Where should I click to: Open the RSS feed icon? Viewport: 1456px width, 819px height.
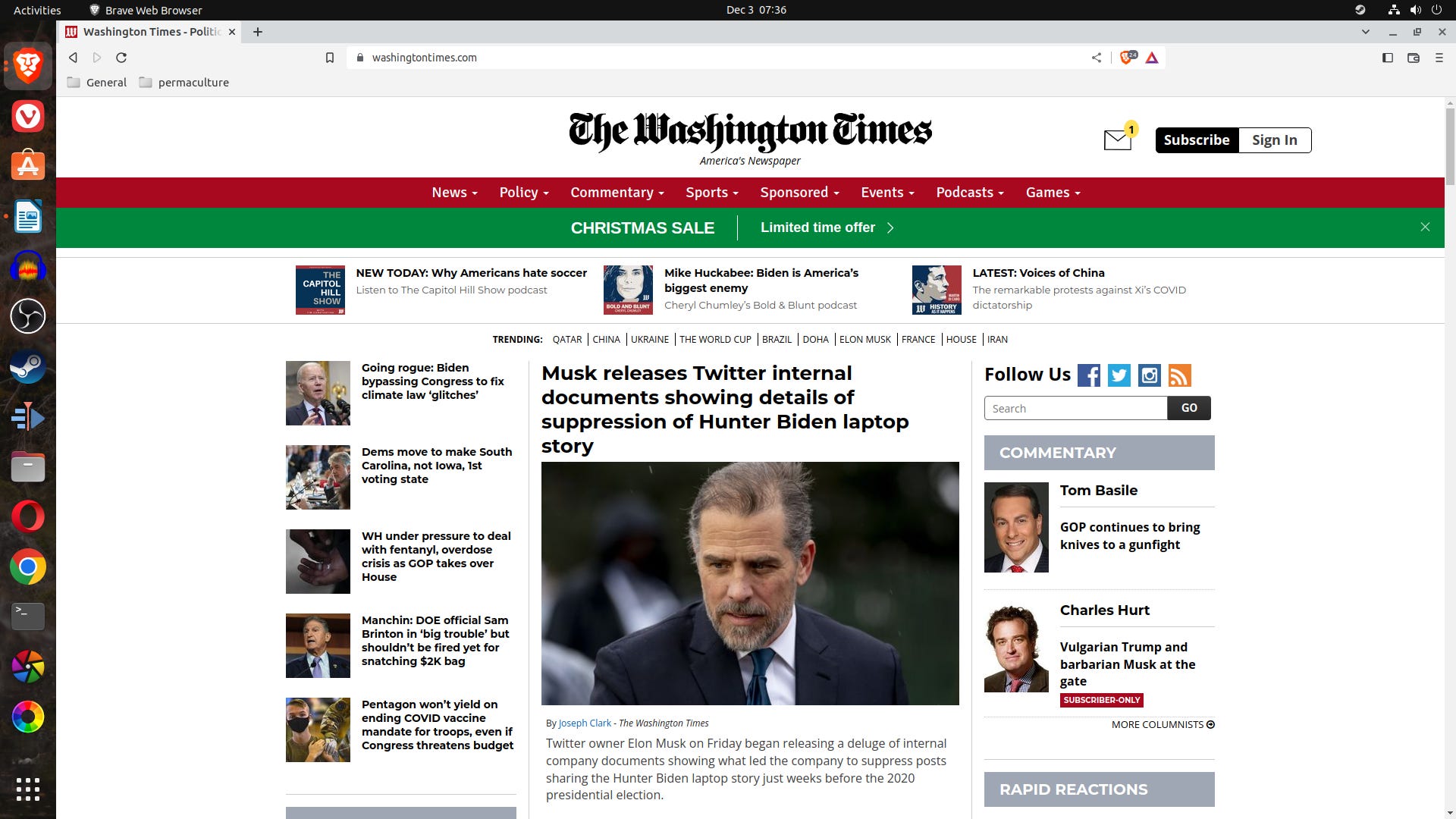coord(1180,375)
